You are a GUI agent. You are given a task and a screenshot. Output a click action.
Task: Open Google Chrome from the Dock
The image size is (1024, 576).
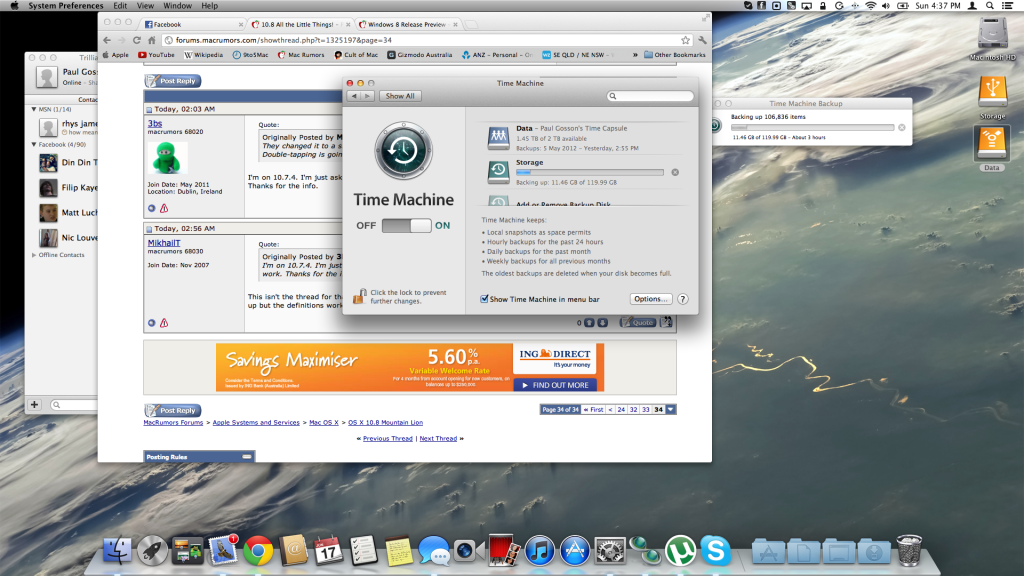point(258,551)
